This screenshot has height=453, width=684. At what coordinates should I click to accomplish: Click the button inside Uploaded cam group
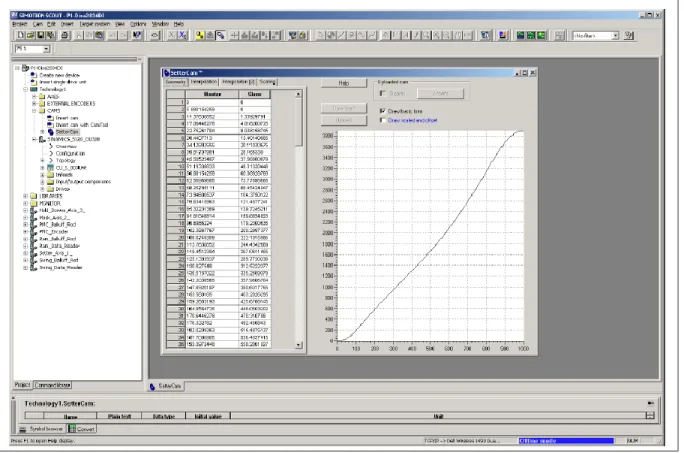pos(440,93)
